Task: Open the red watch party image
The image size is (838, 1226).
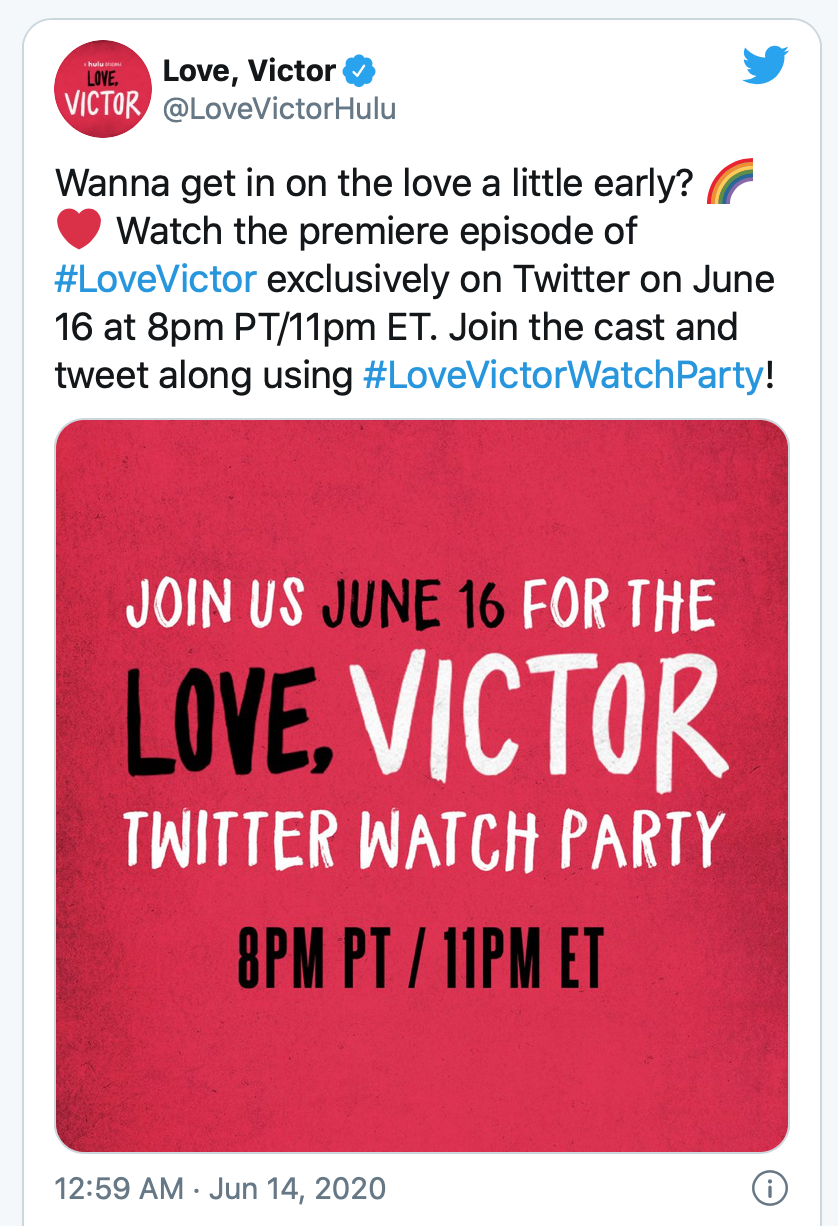Action: [421, 786]
